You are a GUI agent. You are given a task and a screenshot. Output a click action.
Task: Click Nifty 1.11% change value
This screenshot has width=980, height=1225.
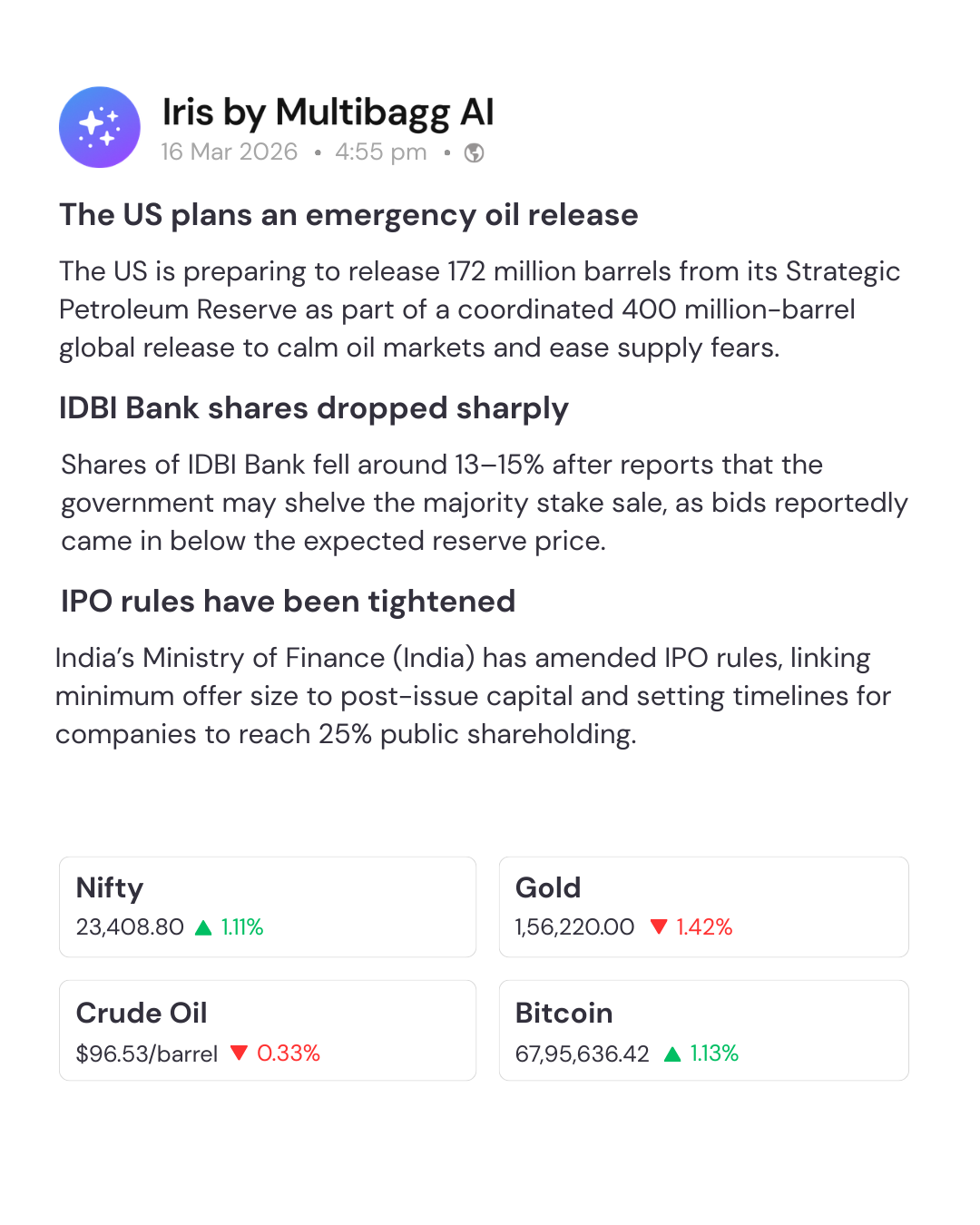click(x=242, y=927)
